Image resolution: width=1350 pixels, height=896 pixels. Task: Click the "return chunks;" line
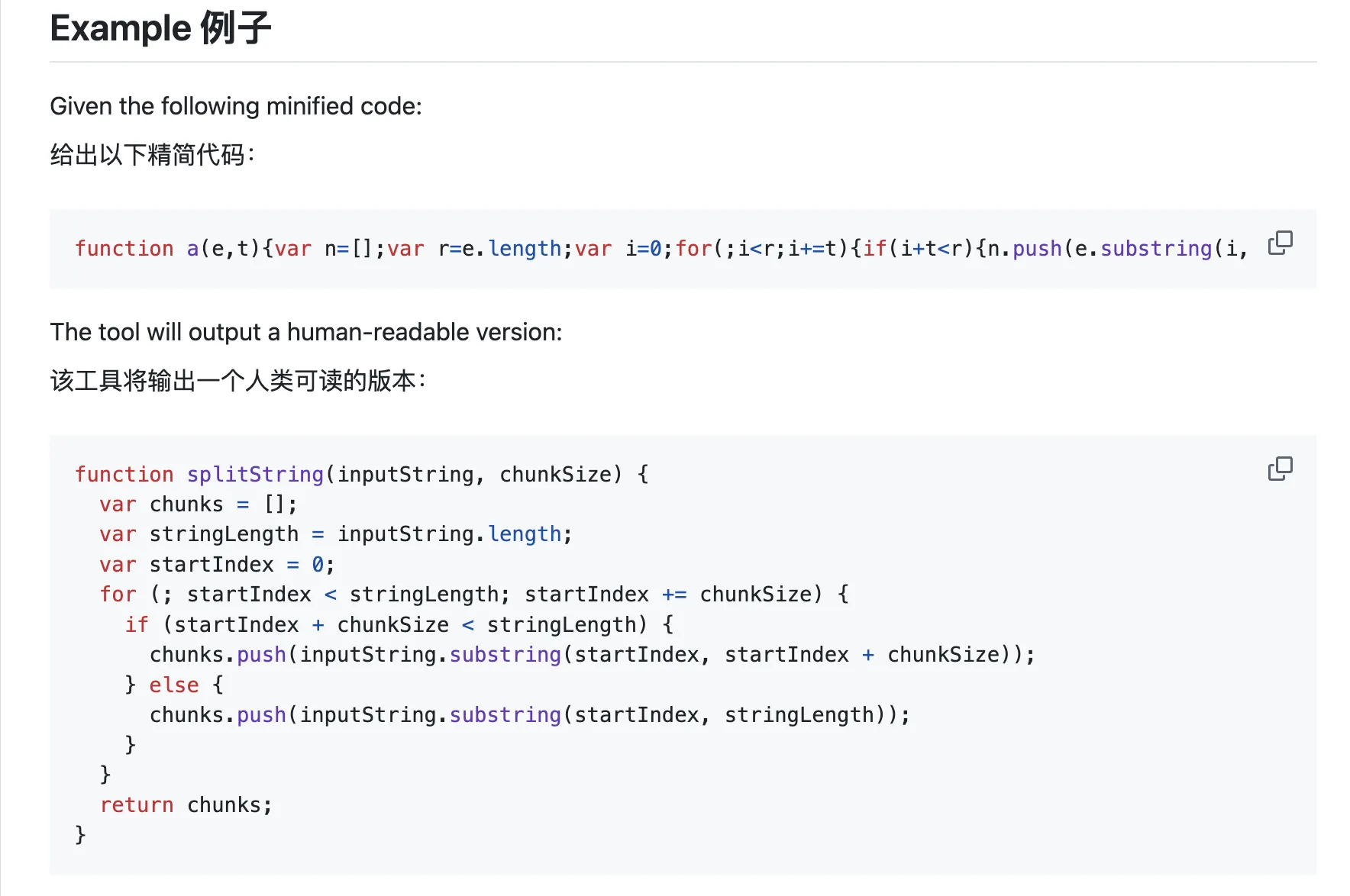[186, 805]
